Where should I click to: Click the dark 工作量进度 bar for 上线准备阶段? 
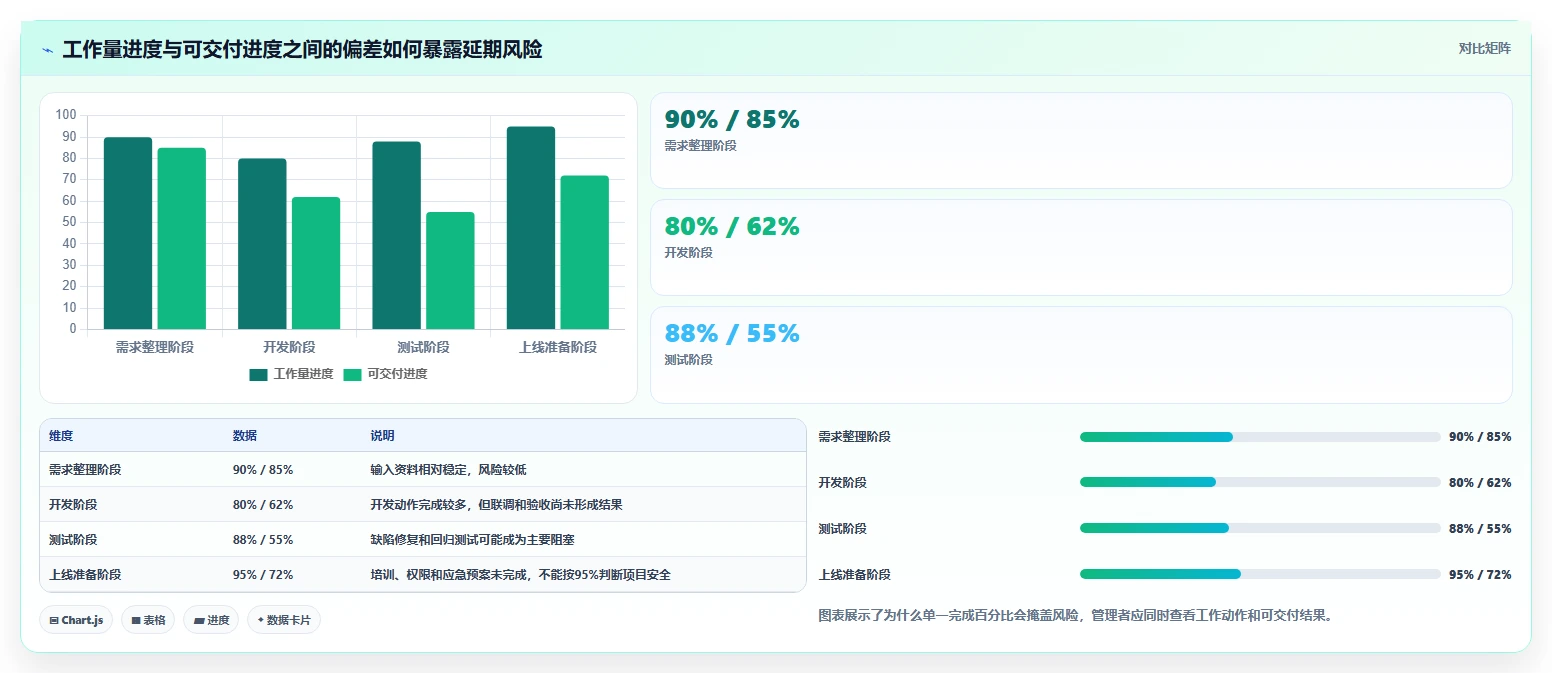(531, 228)
